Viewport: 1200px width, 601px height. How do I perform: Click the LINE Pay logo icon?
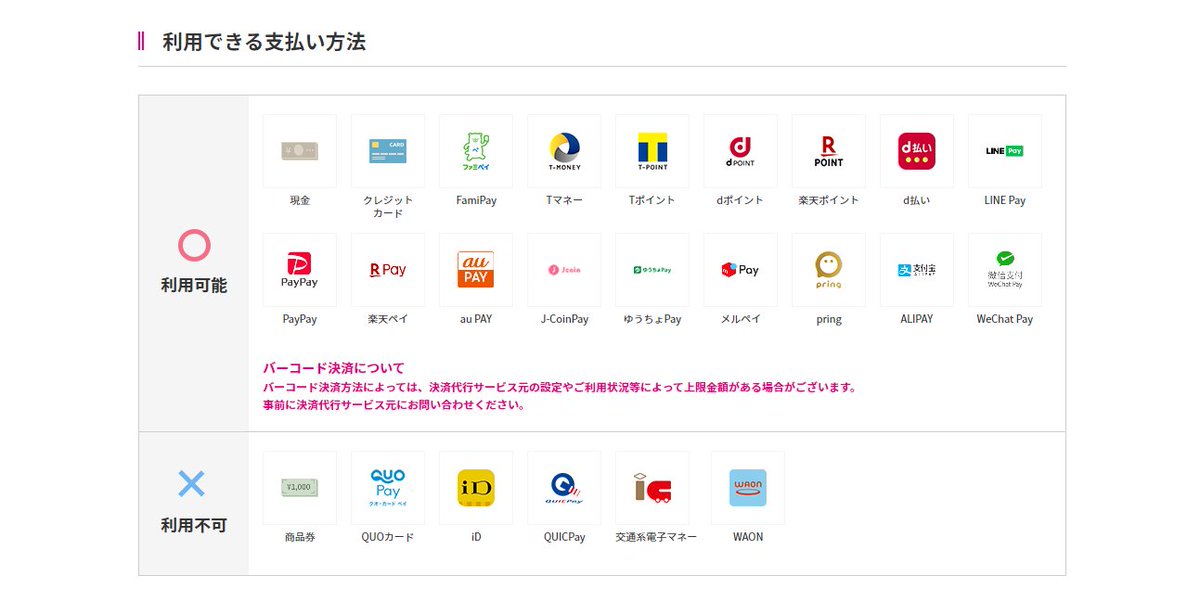pos(1005,151)
